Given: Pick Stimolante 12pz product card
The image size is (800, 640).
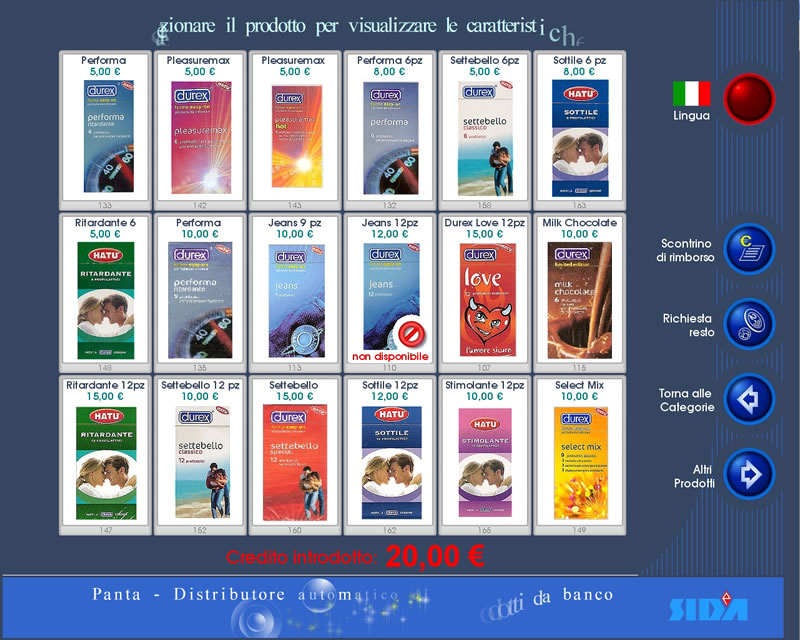Looking at the screenshot, I should (x=484, y=455).
